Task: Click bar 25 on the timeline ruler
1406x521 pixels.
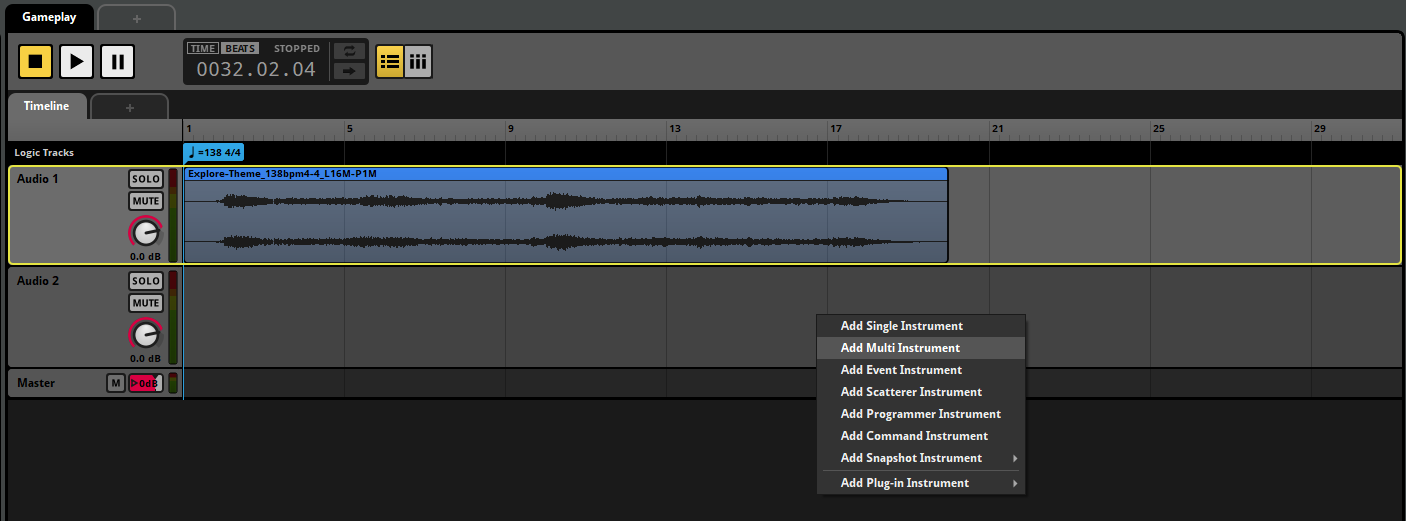Action: pyautogui.click(x=1158, y=129)
